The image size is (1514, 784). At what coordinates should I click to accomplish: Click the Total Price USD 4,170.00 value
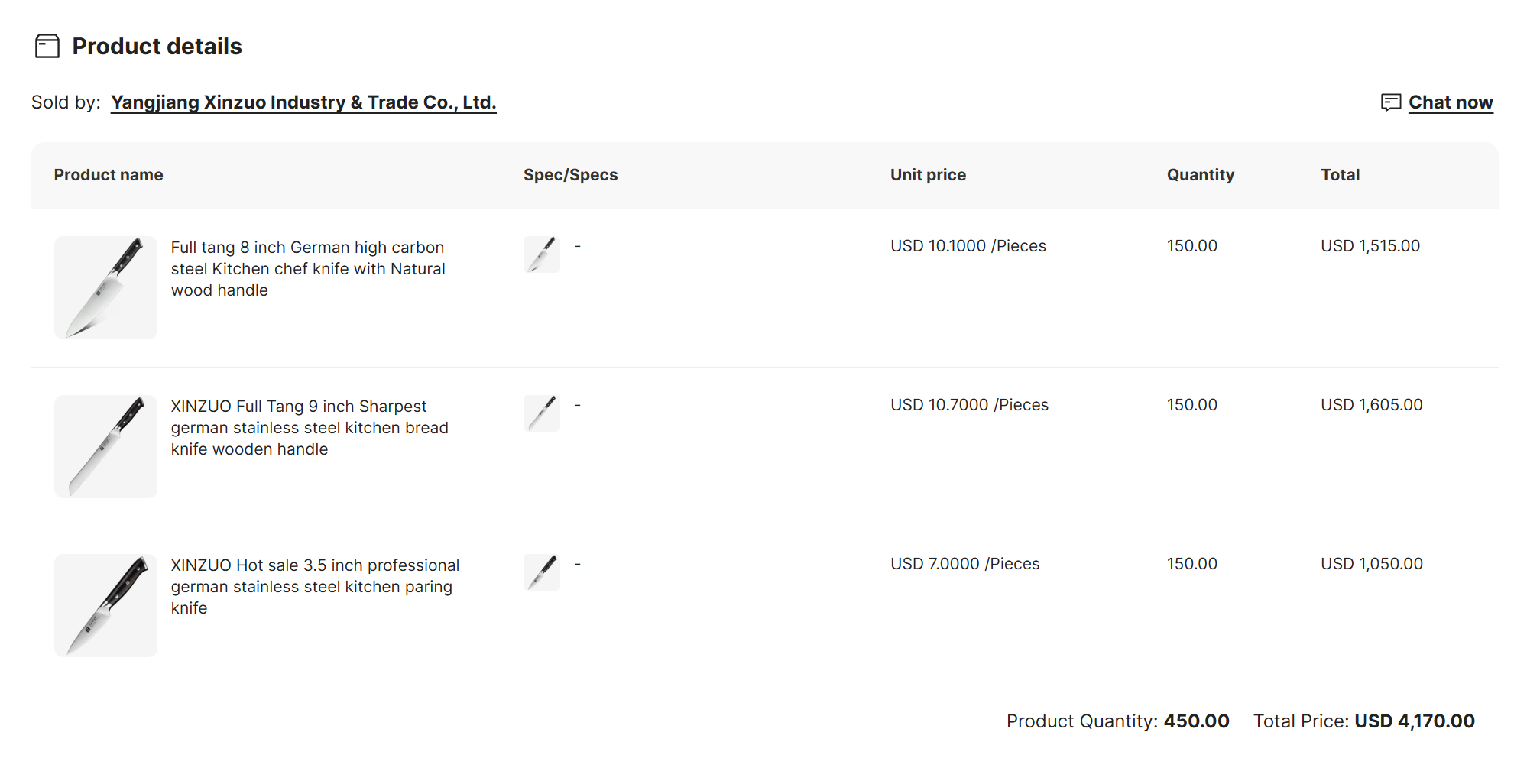pos(1414,721)
